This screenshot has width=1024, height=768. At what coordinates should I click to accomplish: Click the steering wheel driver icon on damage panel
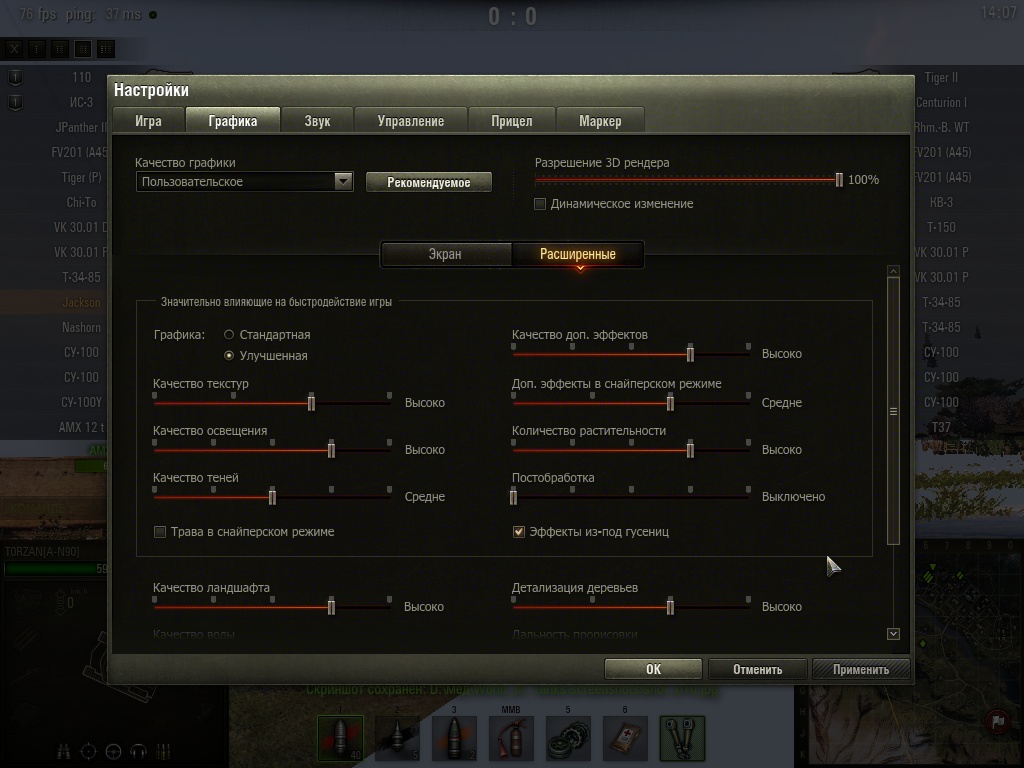coord(113,752)
